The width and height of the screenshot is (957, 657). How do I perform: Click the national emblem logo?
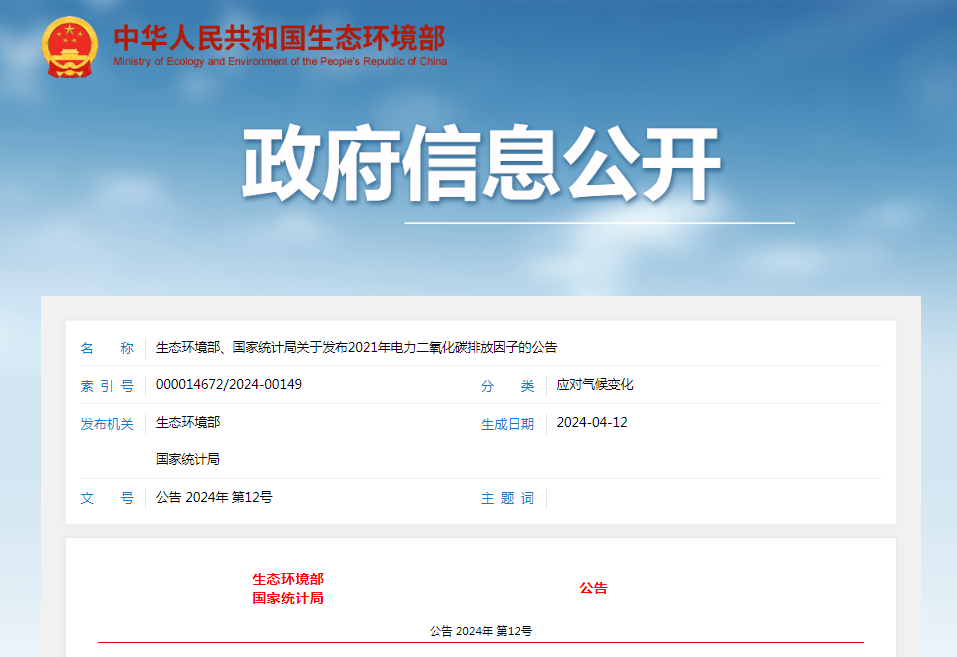click(x=70, y=47)
